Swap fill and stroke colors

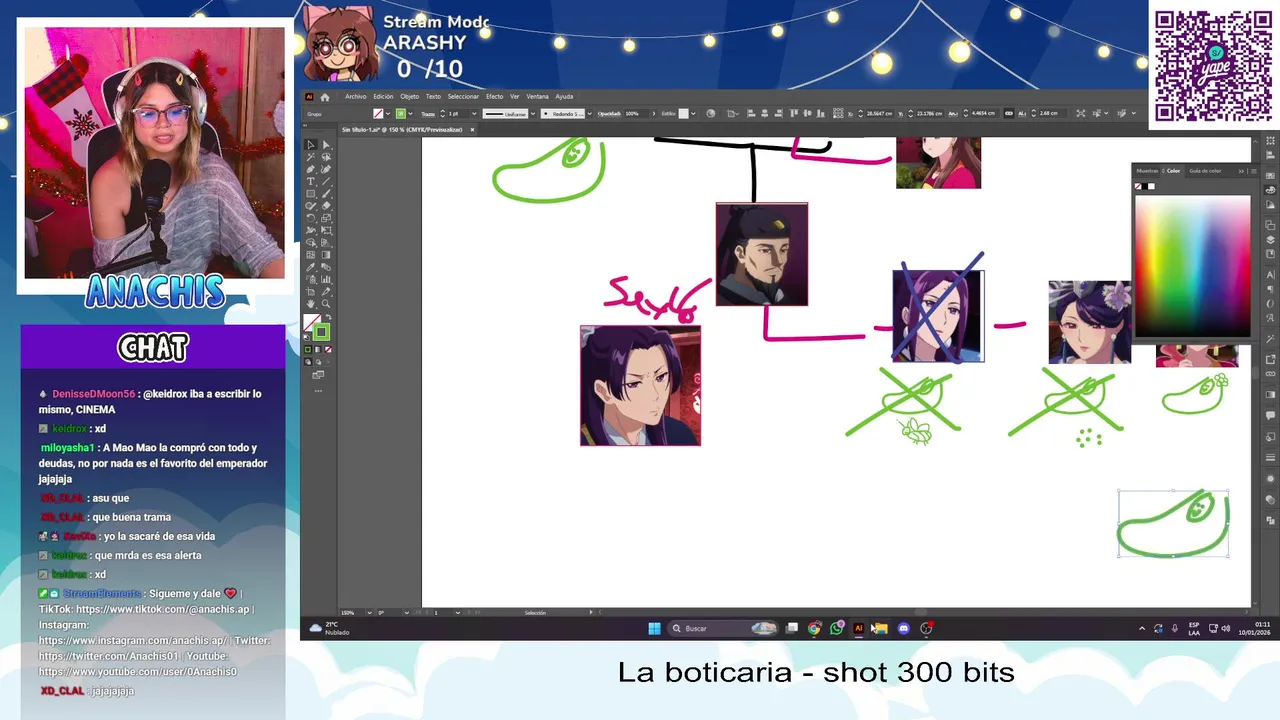click(329, 317)
